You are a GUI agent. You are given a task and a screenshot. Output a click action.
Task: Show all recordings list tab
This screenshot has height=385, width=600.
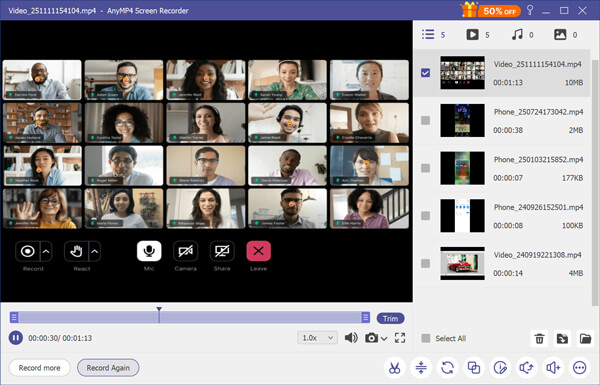click(x=433, y=35)
